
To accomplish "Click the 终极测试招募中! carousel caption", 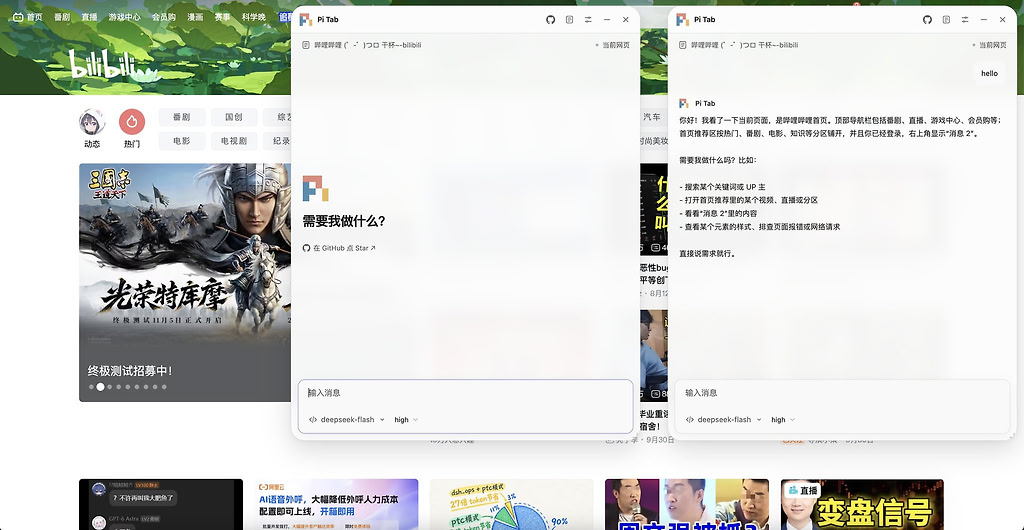I will (x=130, y=371).
